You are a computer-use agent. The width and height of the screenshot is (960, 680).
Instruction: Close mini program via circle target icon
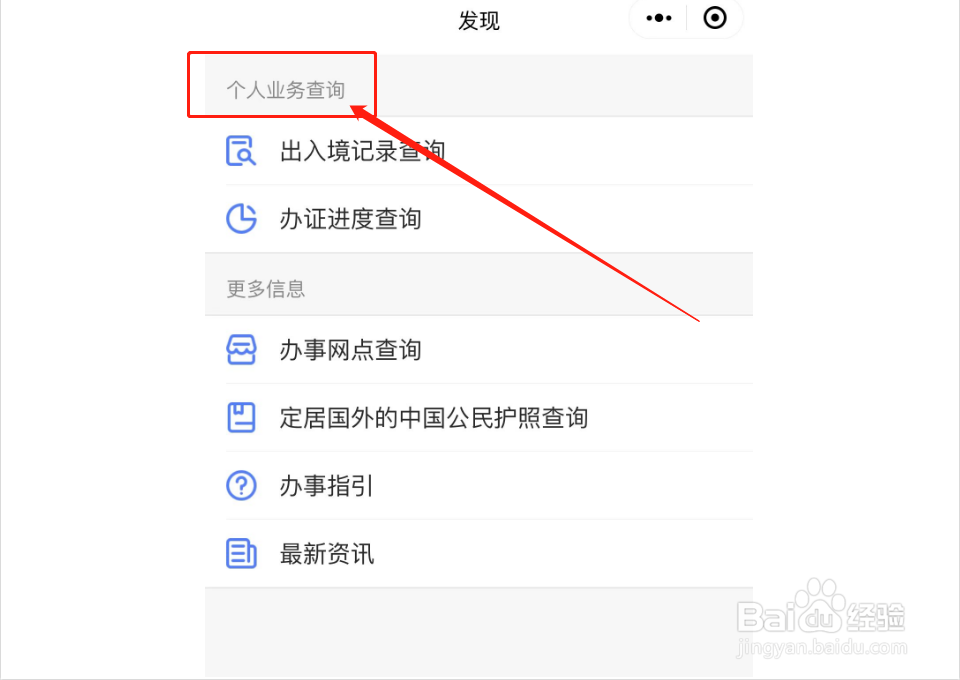point(714,18)
